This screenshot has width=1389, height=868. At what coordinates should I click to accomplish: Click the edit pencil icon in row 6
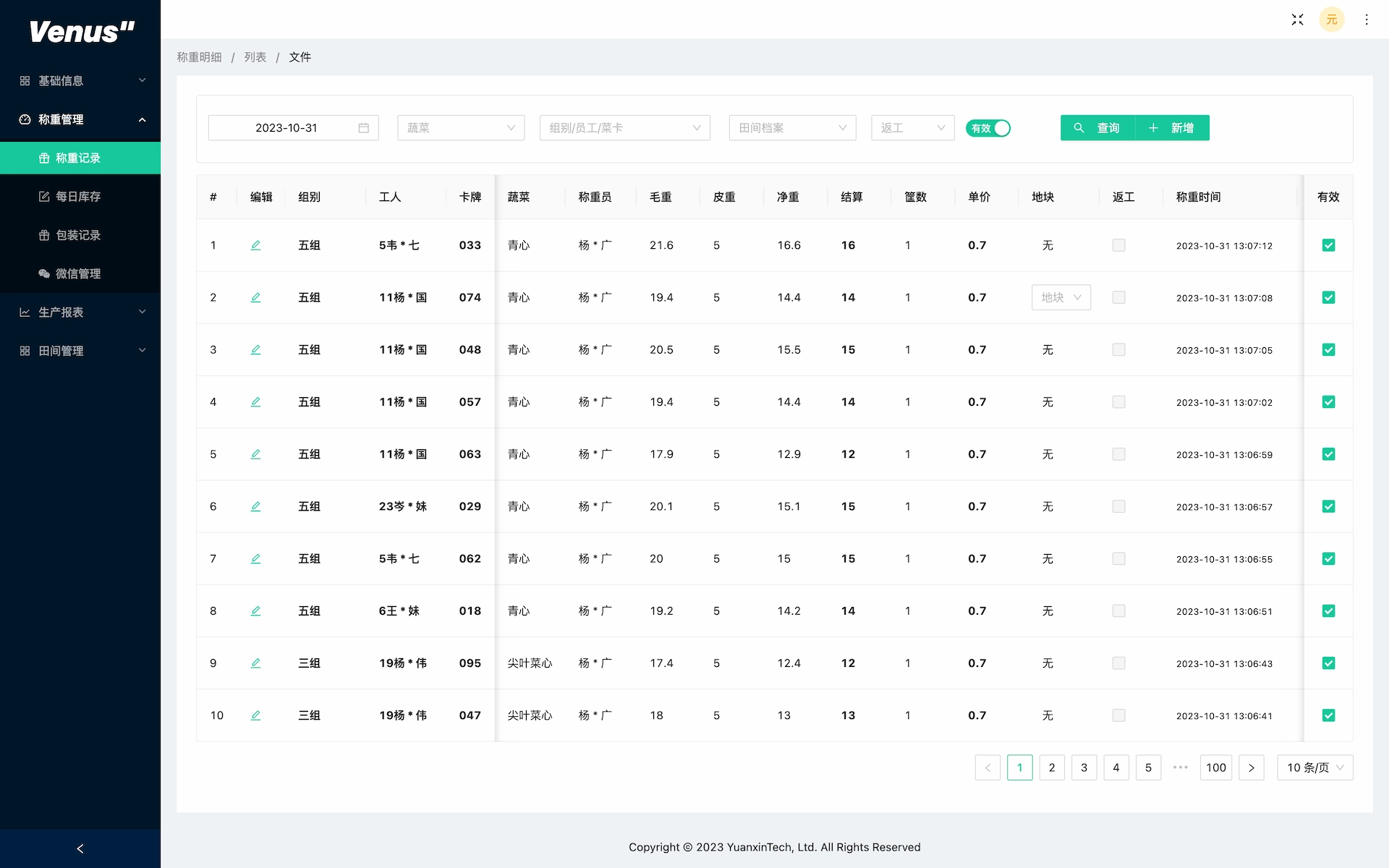(255, 506)
